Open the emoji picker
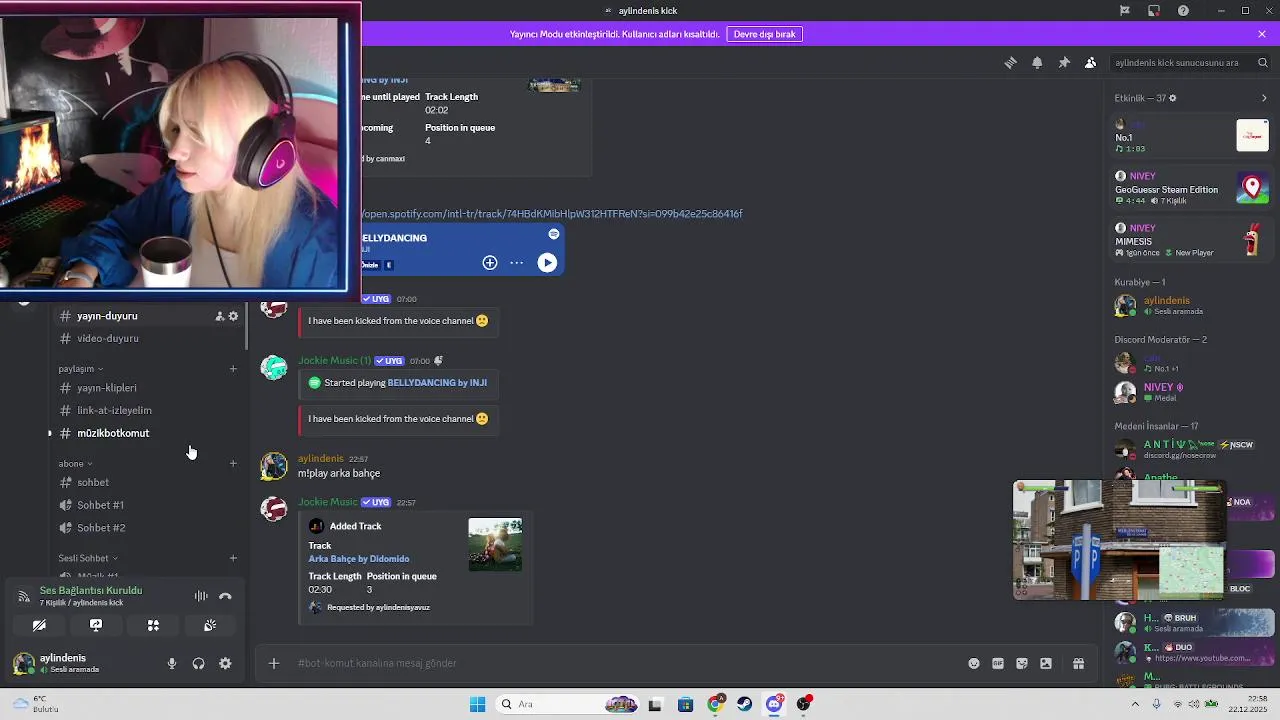Screen dimensions: 1280x720 [974, 663]
